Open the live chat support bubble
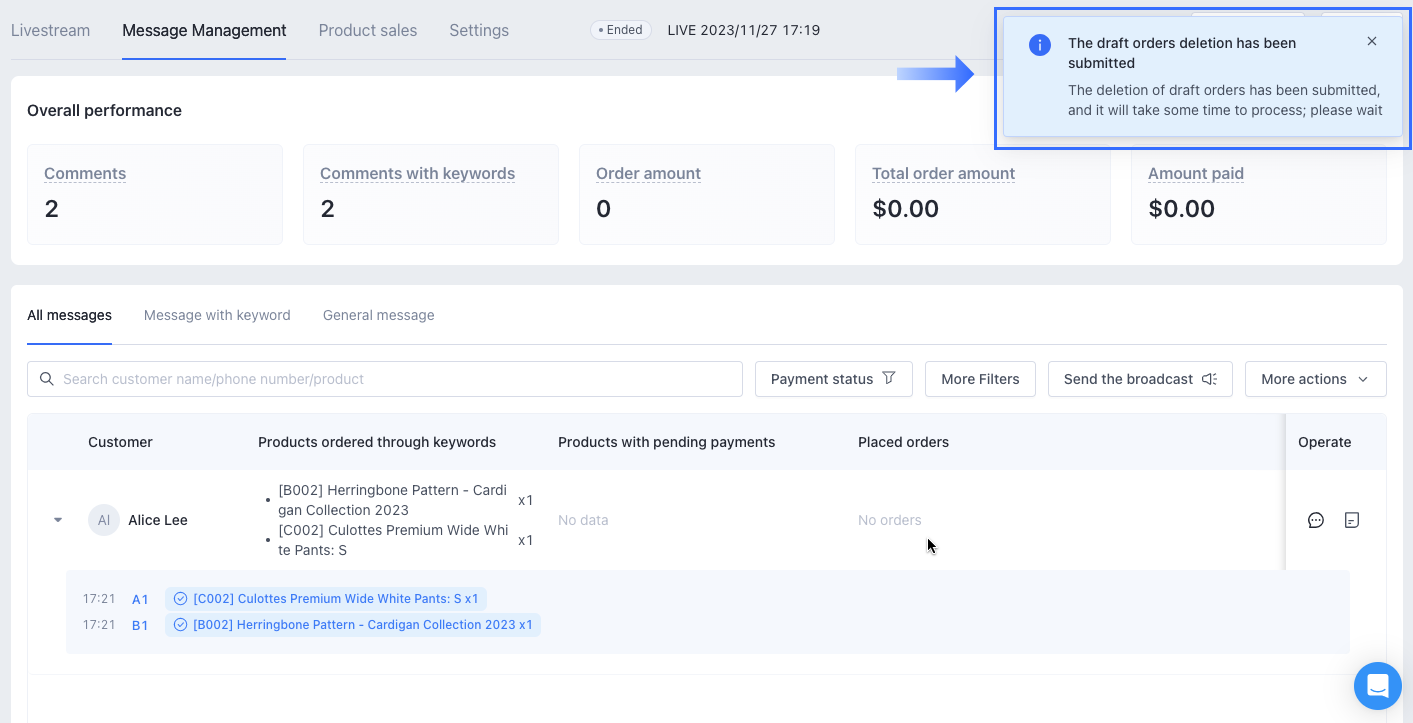The height and width of the screenshot is (723, 1413). point(1377,686)
